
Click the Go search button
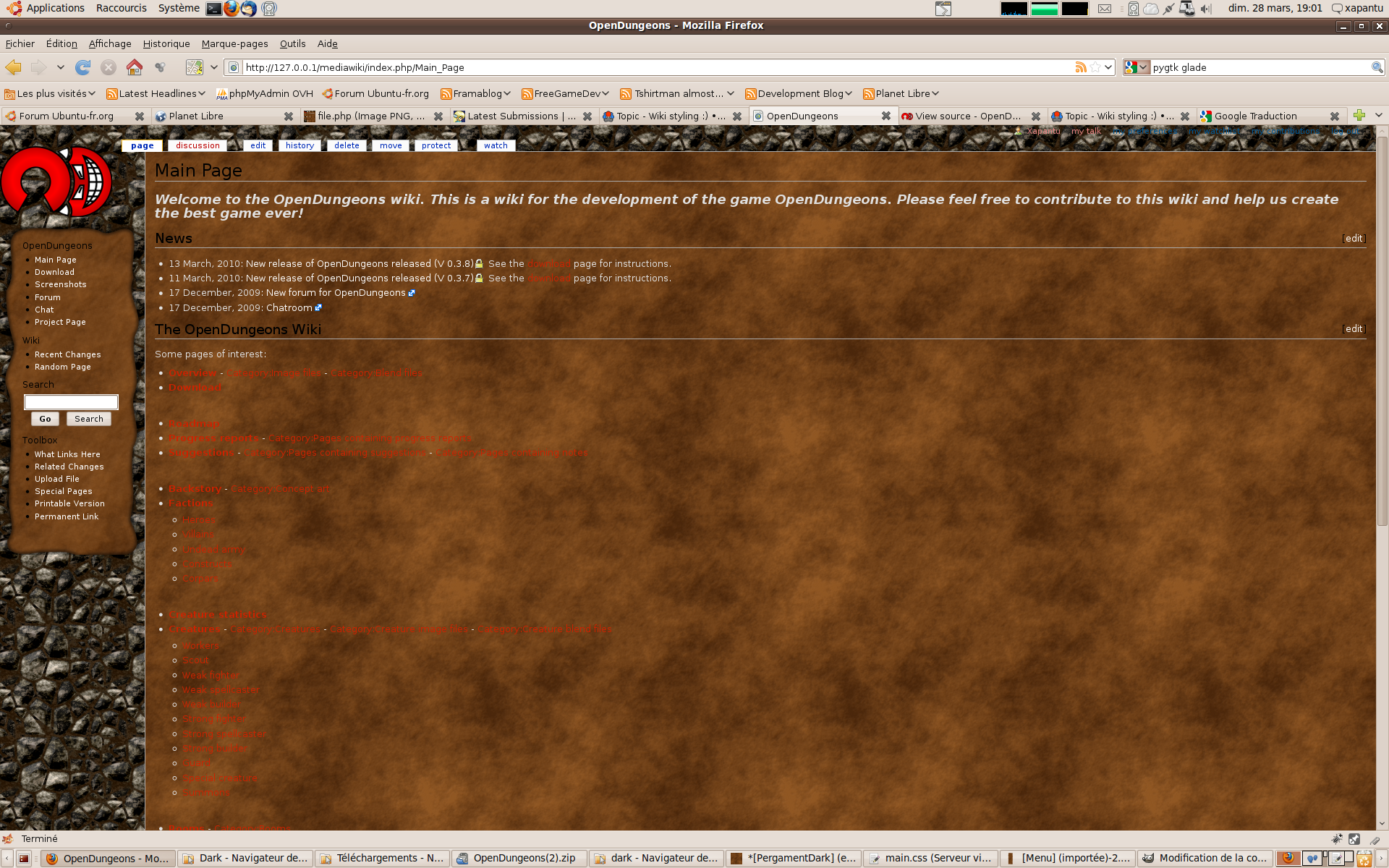45,419
